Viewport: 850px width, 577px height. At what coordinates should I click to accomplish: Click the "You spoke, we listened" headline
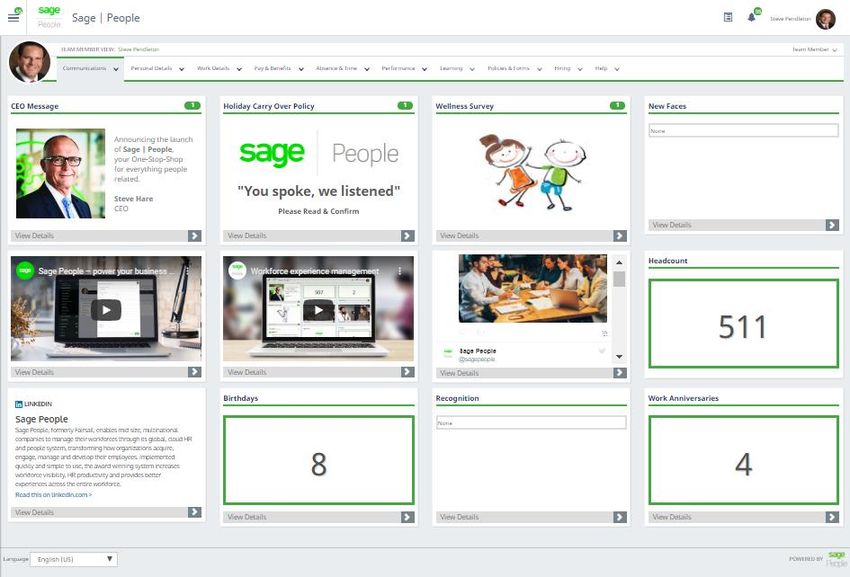pos(319,191)
